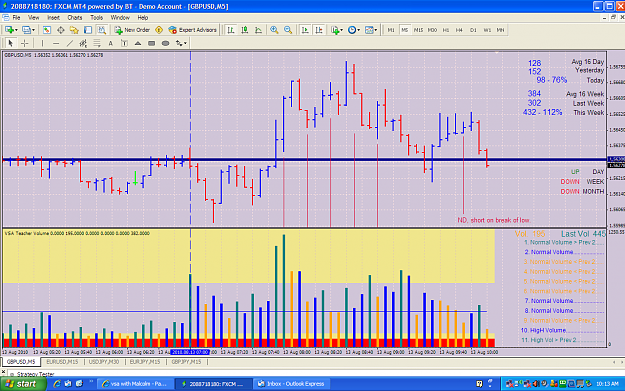Open the Profiles icon

pos(26,30)
